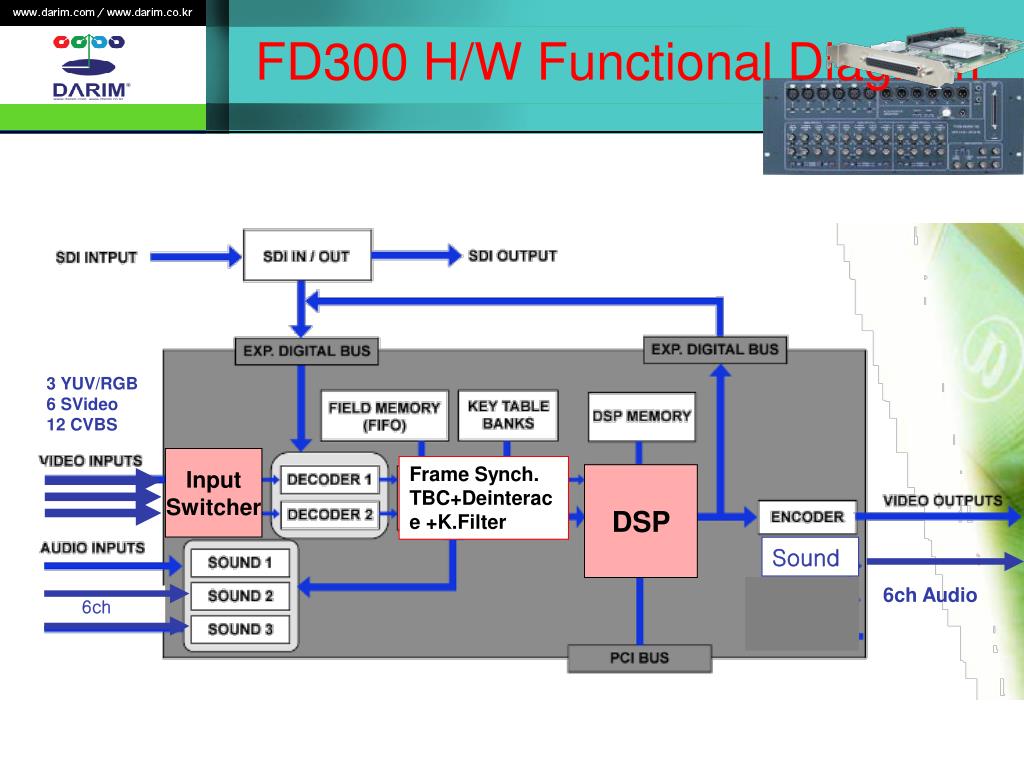The width and height of the screenshot is (1024, 768).
Task: Click the arrow from DSP to ENCODER
Action: [727, 517]
